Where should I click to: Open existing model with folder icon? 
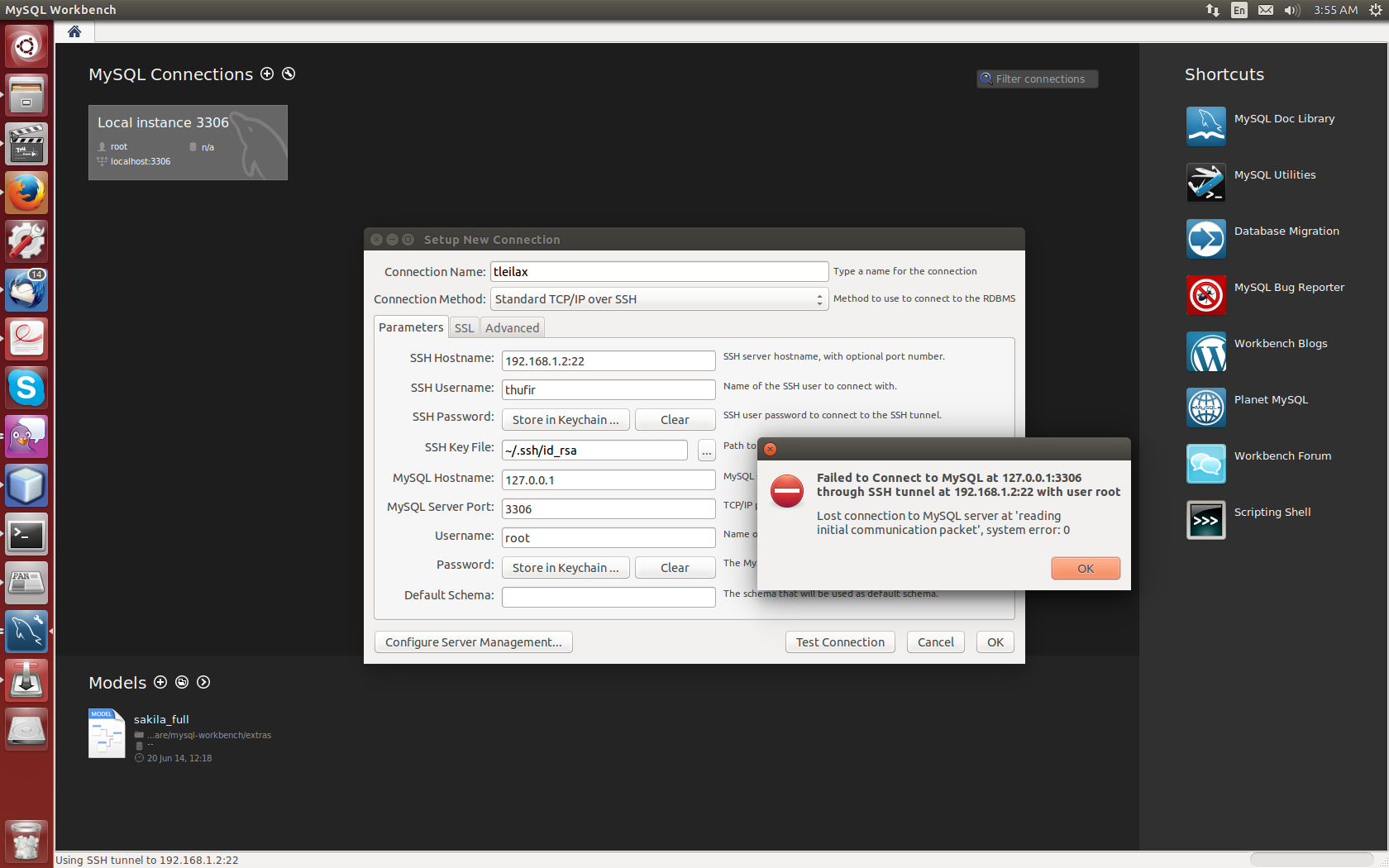point(182,682)
